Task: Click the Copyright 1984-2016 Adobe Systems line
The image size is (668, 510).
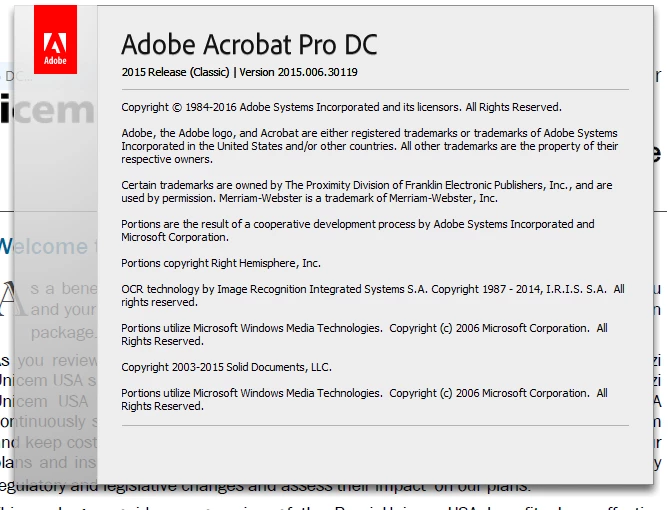Action: tap(341, 107)
